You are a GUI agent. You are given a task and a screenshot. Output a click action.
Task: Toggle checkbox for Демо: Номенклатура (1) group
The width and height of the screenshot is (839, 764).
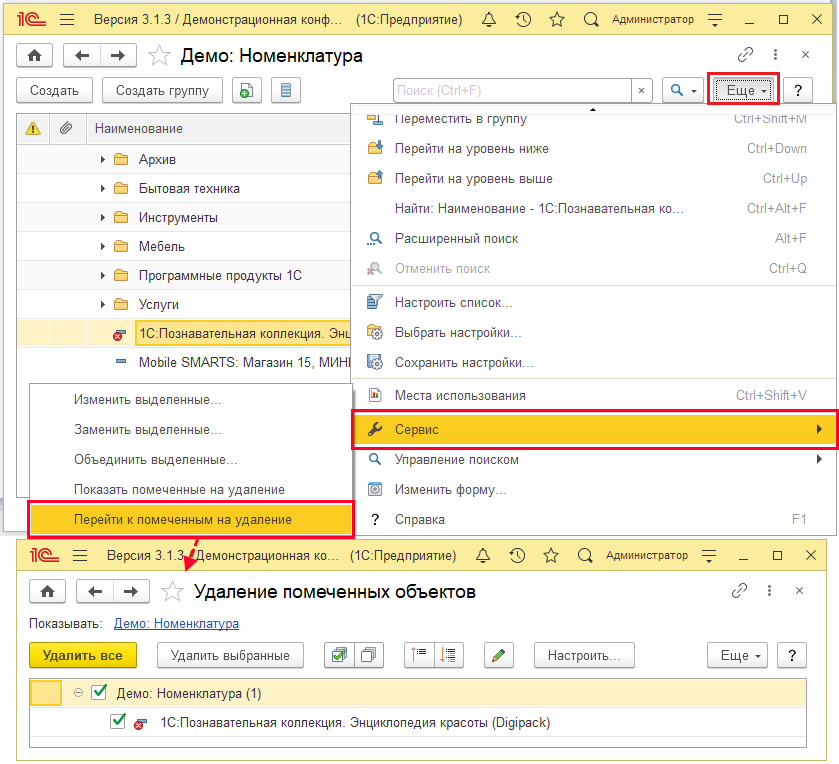pyautogui.click(x=99, y=692)
